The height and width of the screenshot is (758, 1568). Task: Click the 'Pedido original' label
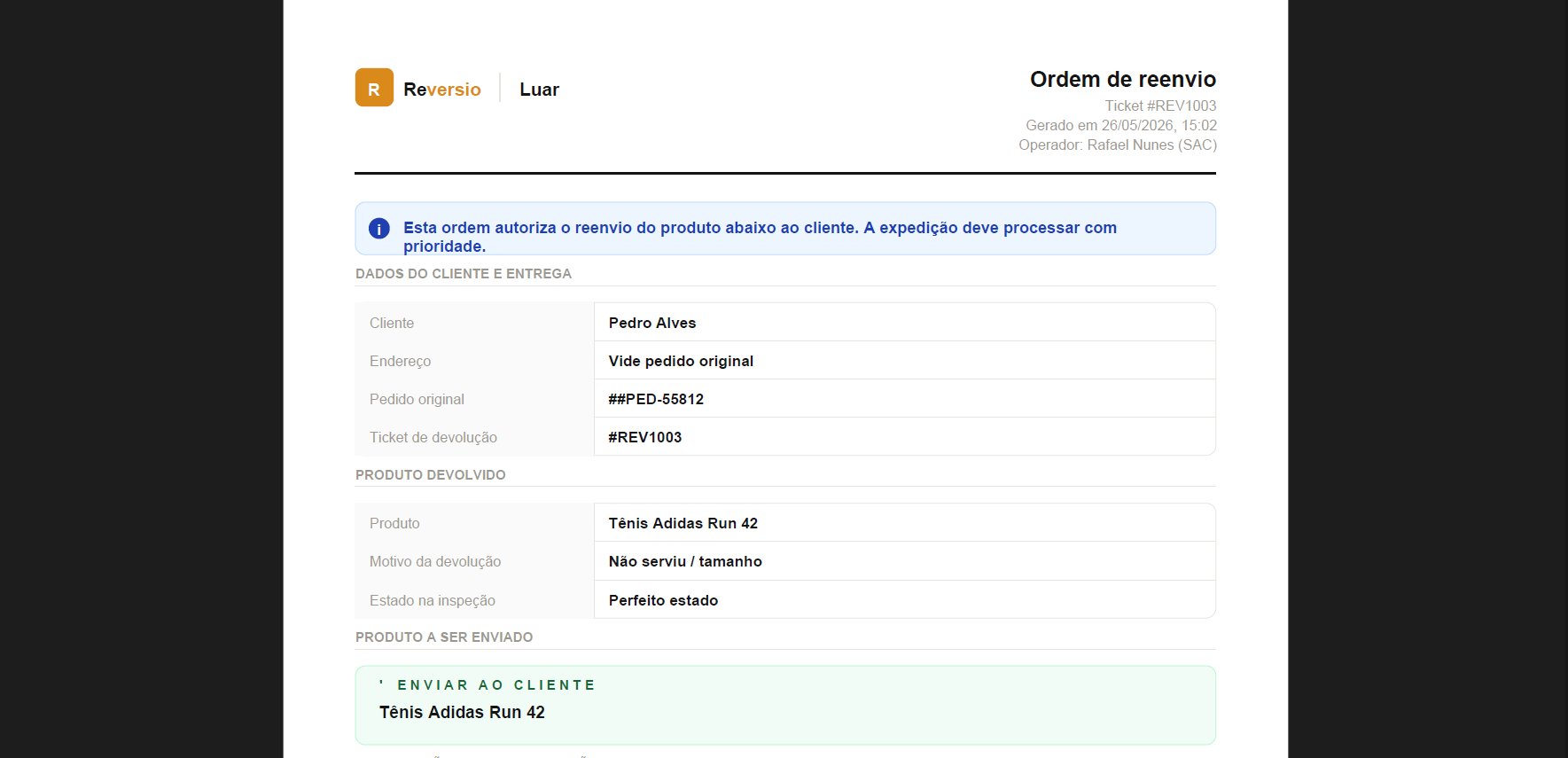(417, 399)
